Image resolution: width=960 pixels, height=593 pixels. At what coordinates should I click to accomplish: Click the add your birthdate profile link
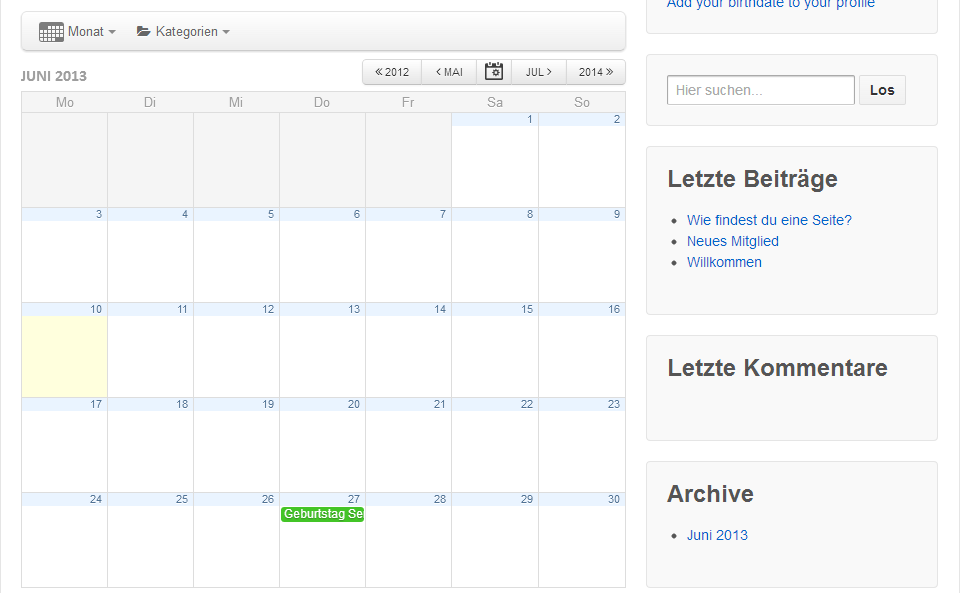tap(770, 4)
